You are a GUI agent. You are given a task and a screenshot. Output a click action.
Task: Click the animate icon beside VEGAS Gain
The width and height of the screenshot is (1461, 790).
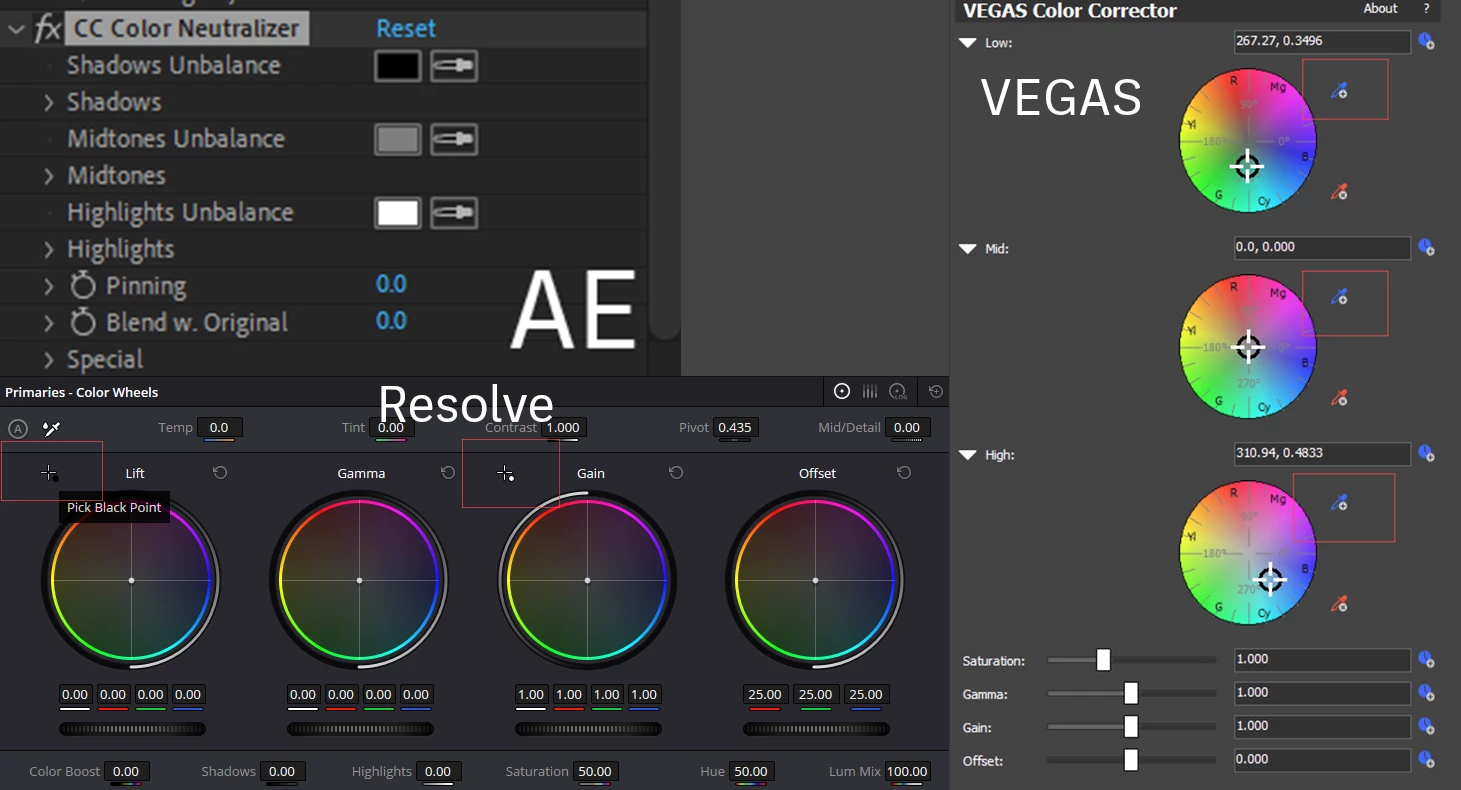click(x=1427, y=727)
